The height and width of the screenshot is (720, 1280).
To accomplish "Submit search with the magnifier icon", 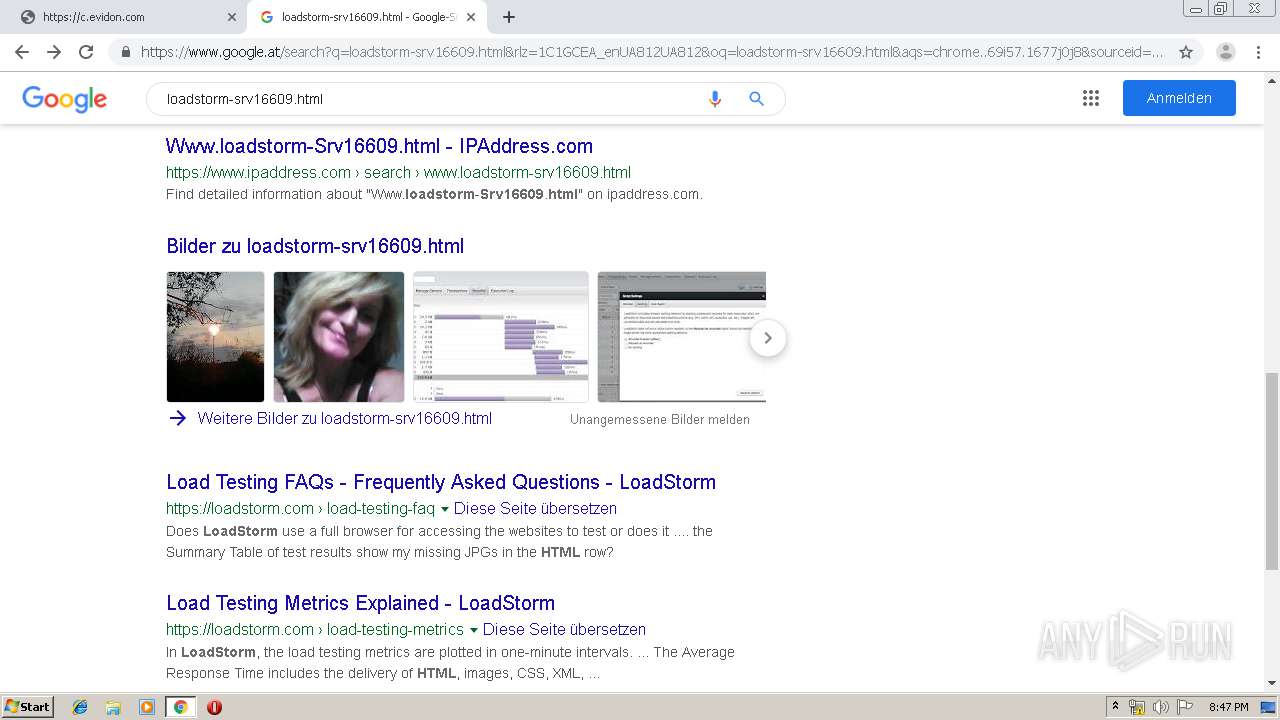I will coord(757,99).
